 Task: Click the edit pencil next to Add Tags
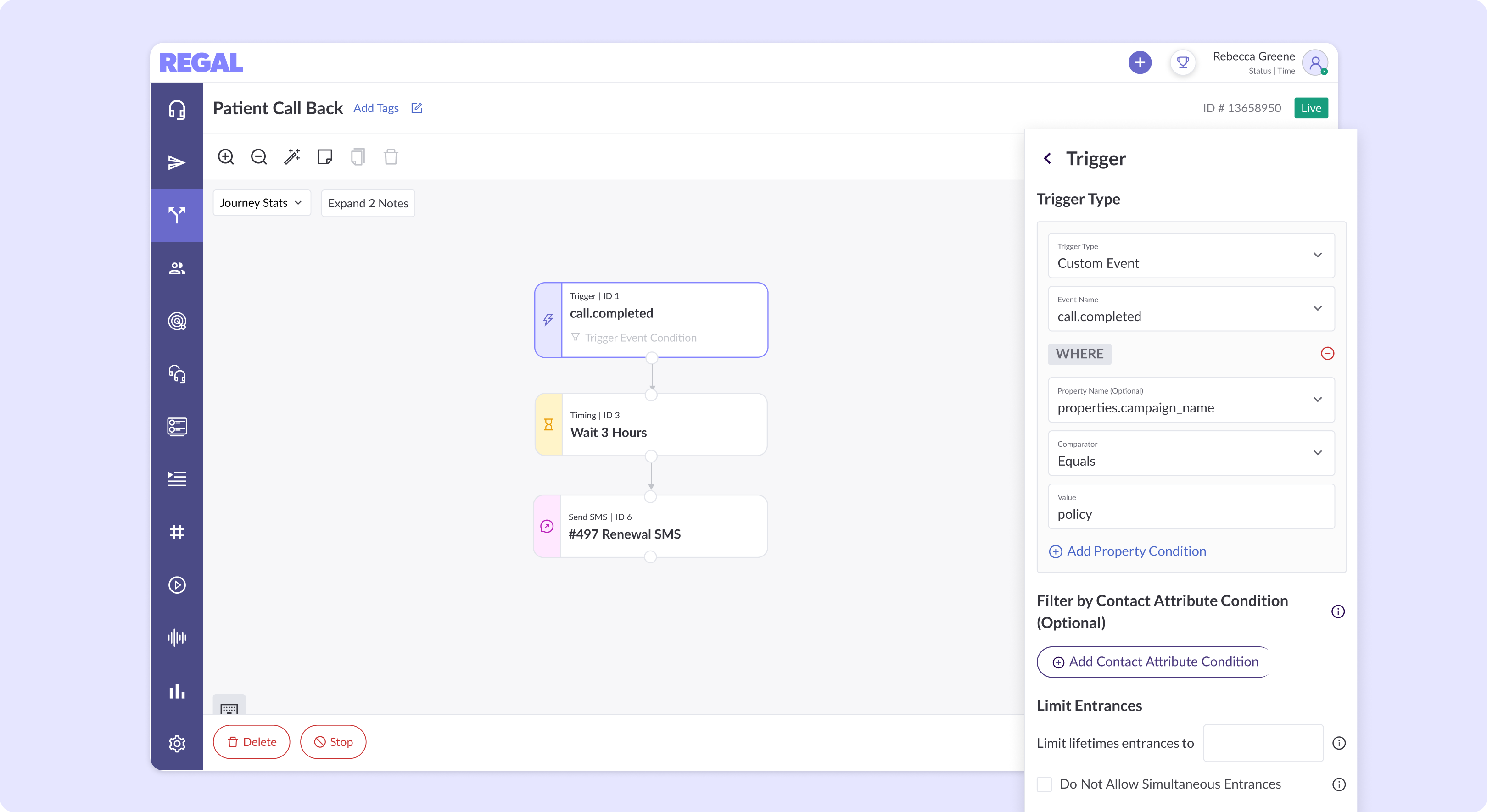pos(417,108)
